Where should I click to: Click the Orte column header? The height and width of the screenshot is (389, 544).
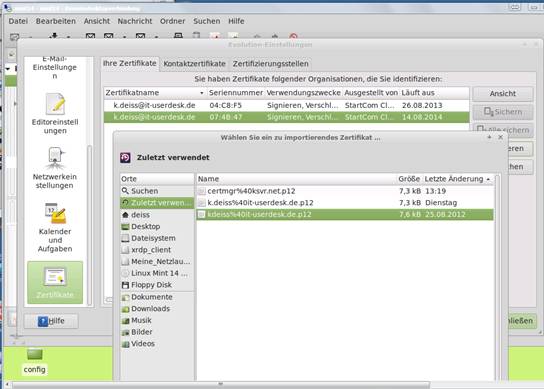(157, 179)
